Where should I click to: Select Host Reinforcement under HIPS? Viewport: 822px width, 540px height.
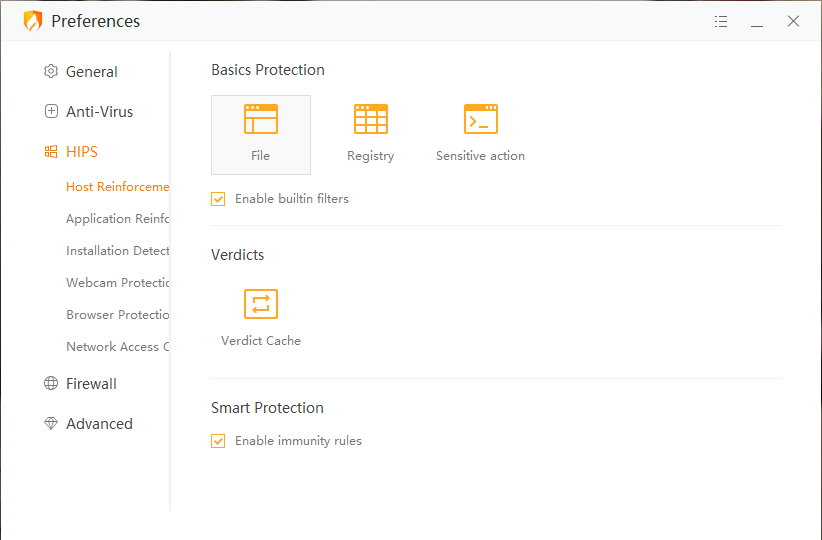pyautogui.click(x=117, y=187)
